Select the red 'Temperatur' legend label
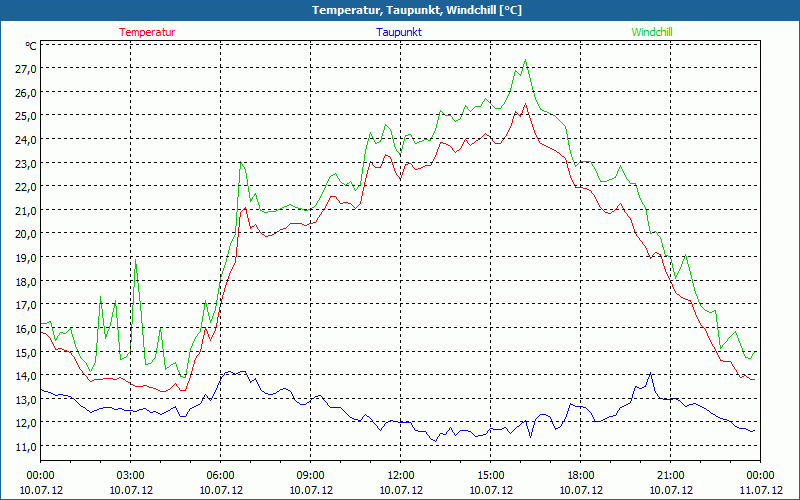Screen dimensions: 800x500 147,32
